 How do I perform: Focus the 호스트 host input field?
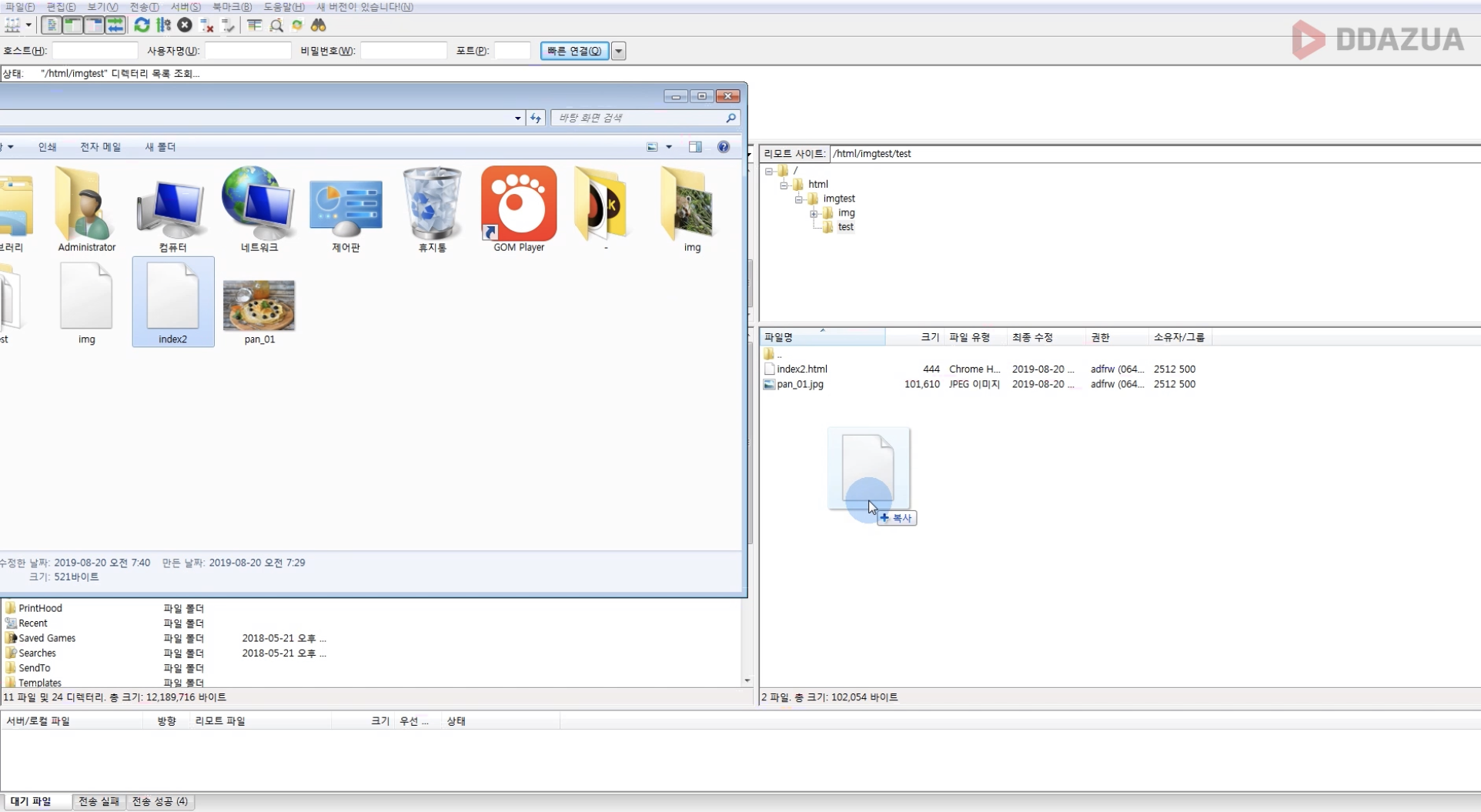coord(95,51)
